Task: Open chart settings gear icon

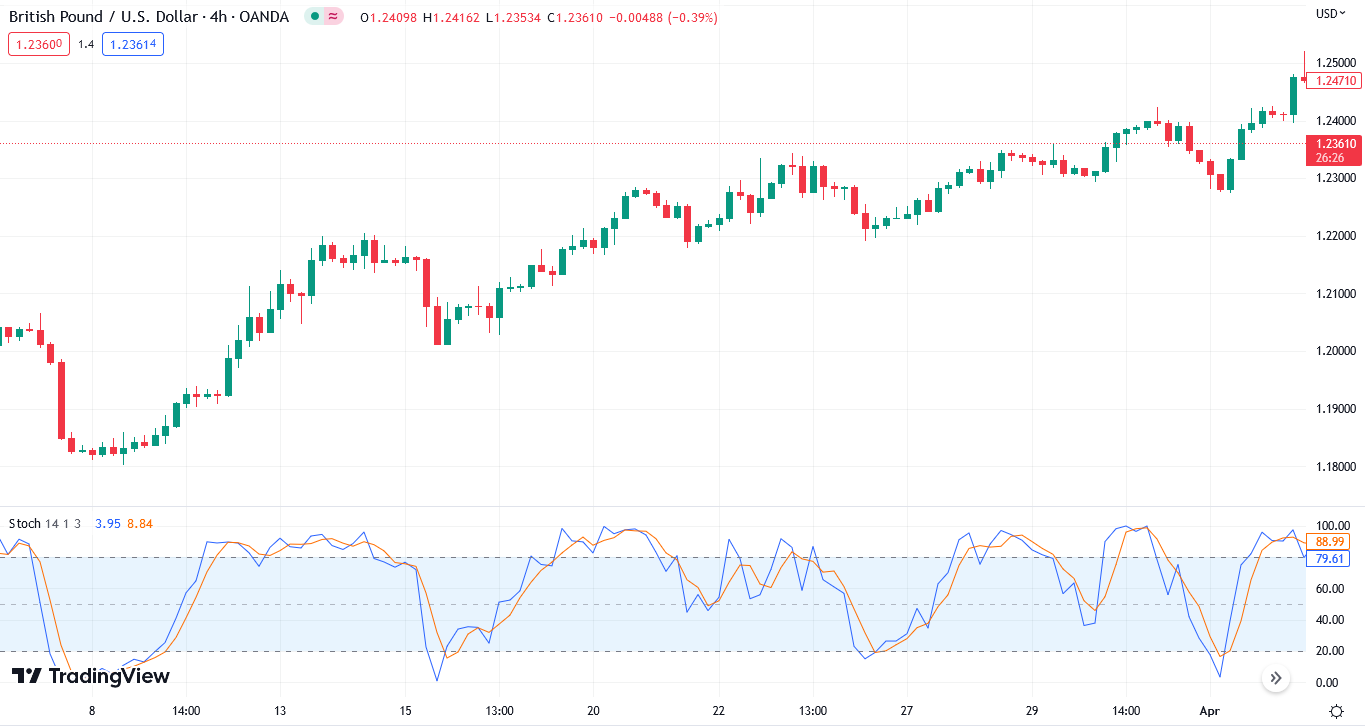Action: [x=1336, y=711]
